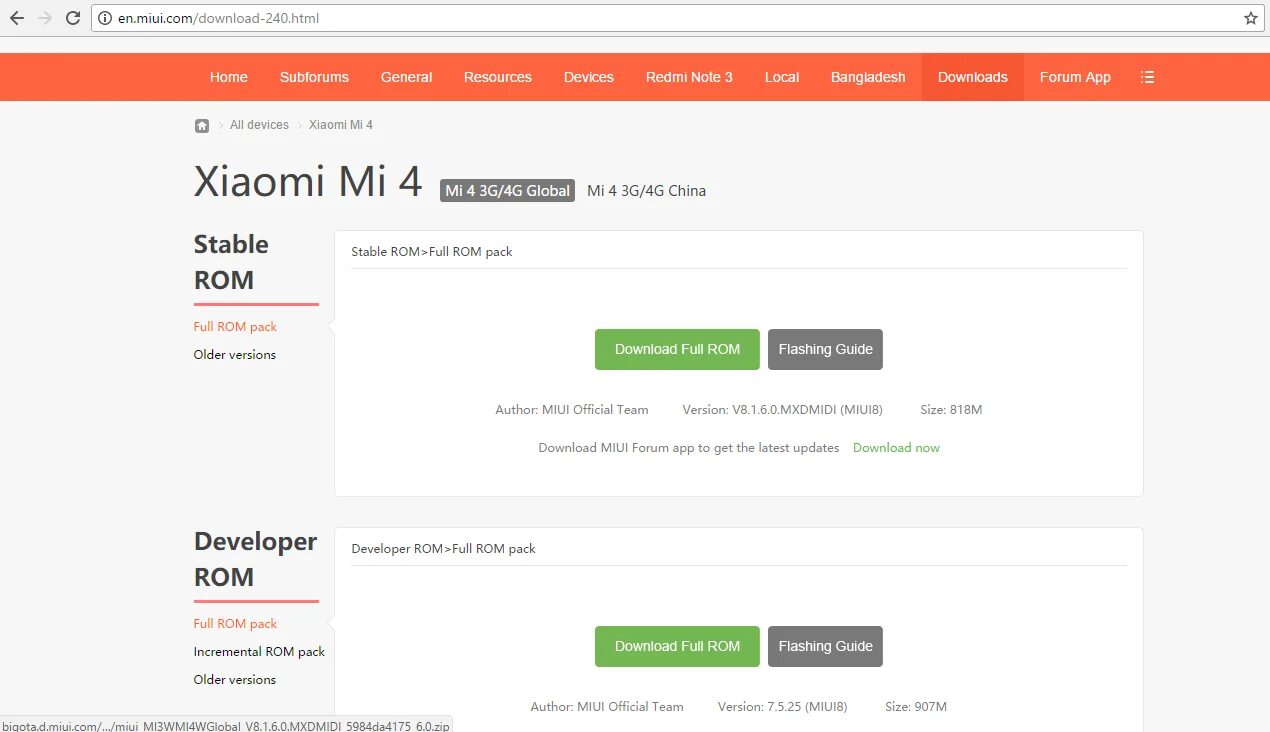Click the Size: 818M text

pyautogui.click(x=951, y=410)
